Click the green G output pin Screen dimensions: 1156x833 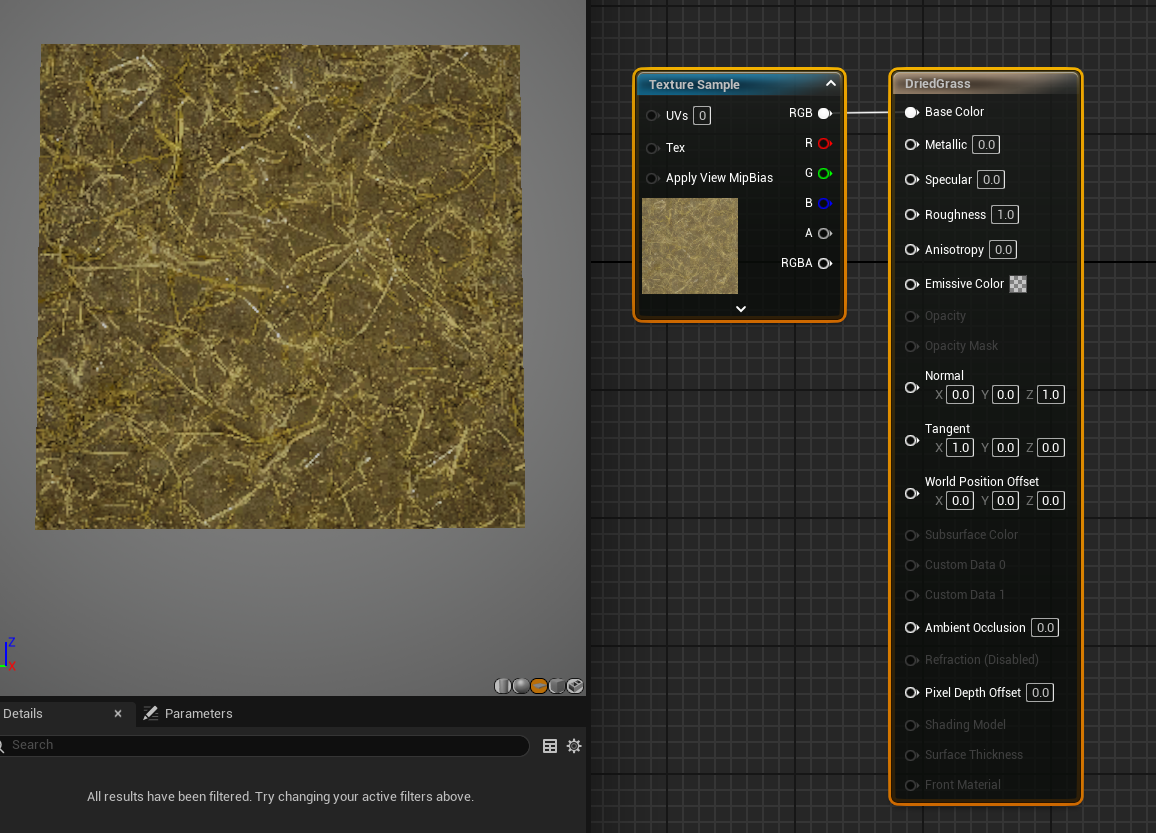click(x=824, y=174)
